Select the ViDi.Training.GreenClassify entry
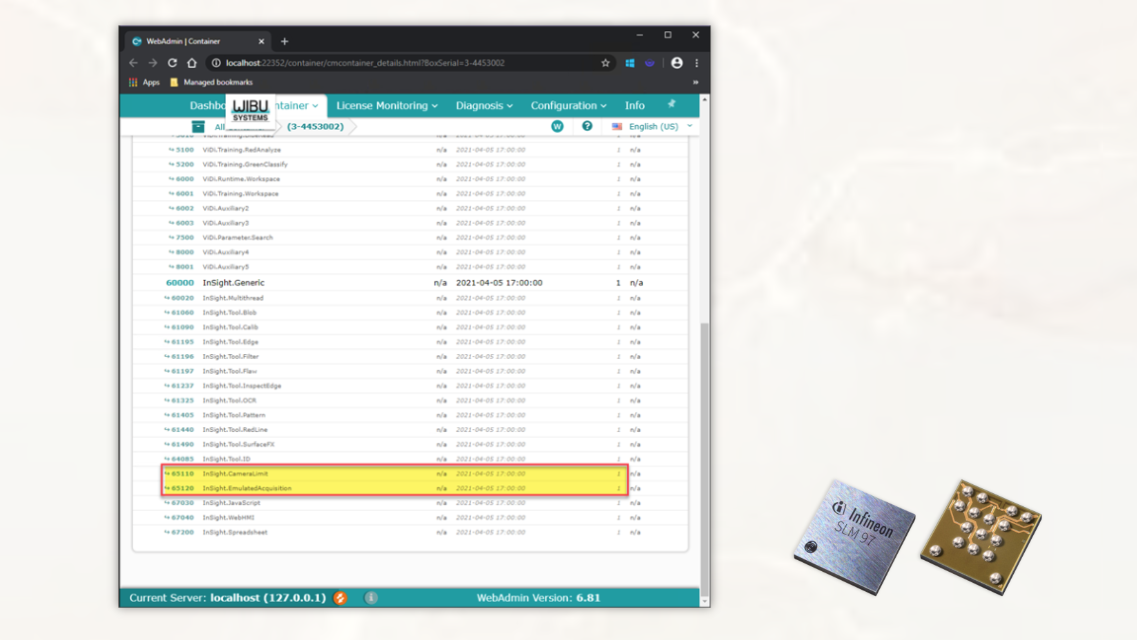The height and width of the screenshot is (640, 1137). 245,165
